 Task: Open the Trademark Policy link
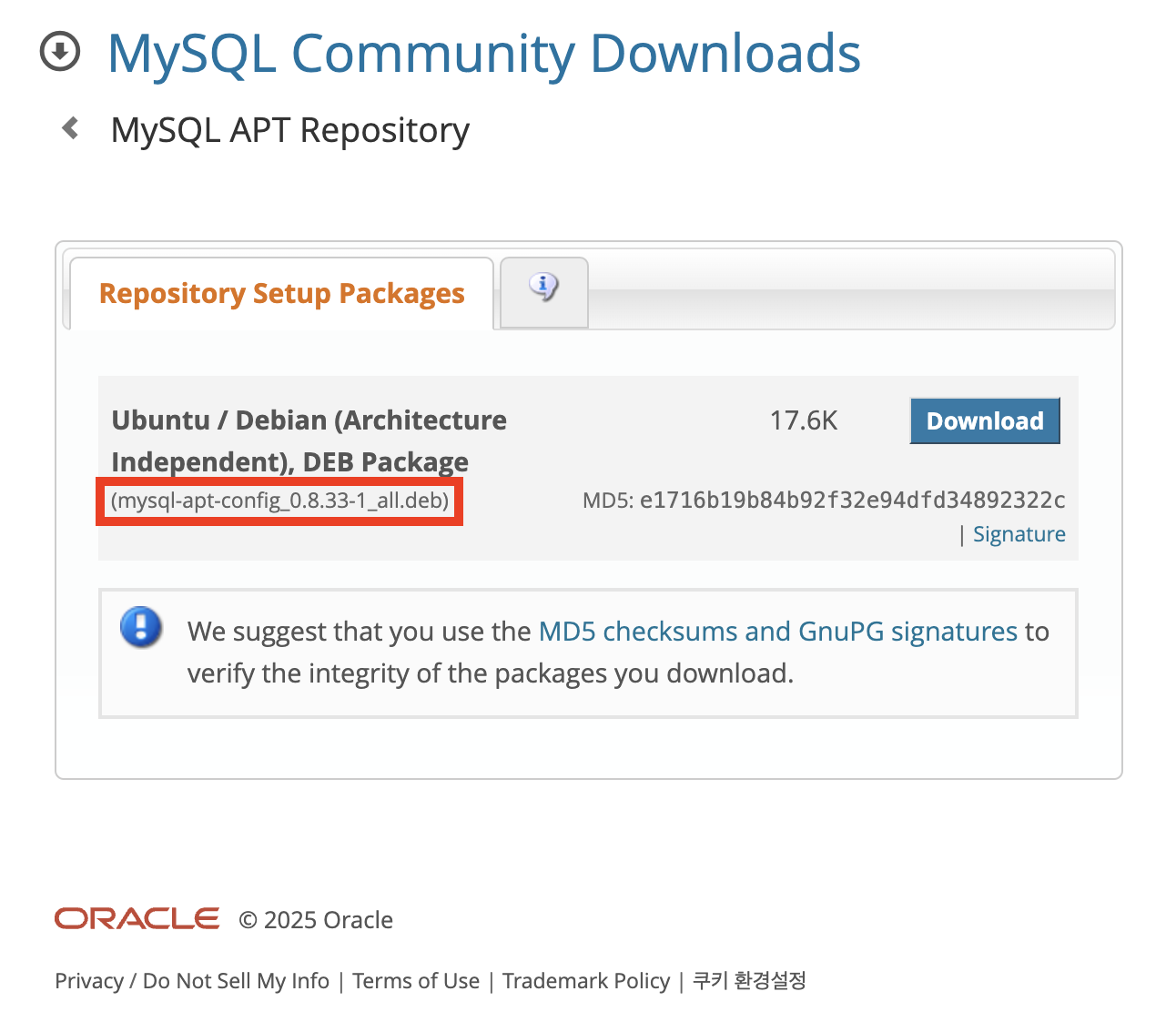pyautogui.click(x=586, y=981)
